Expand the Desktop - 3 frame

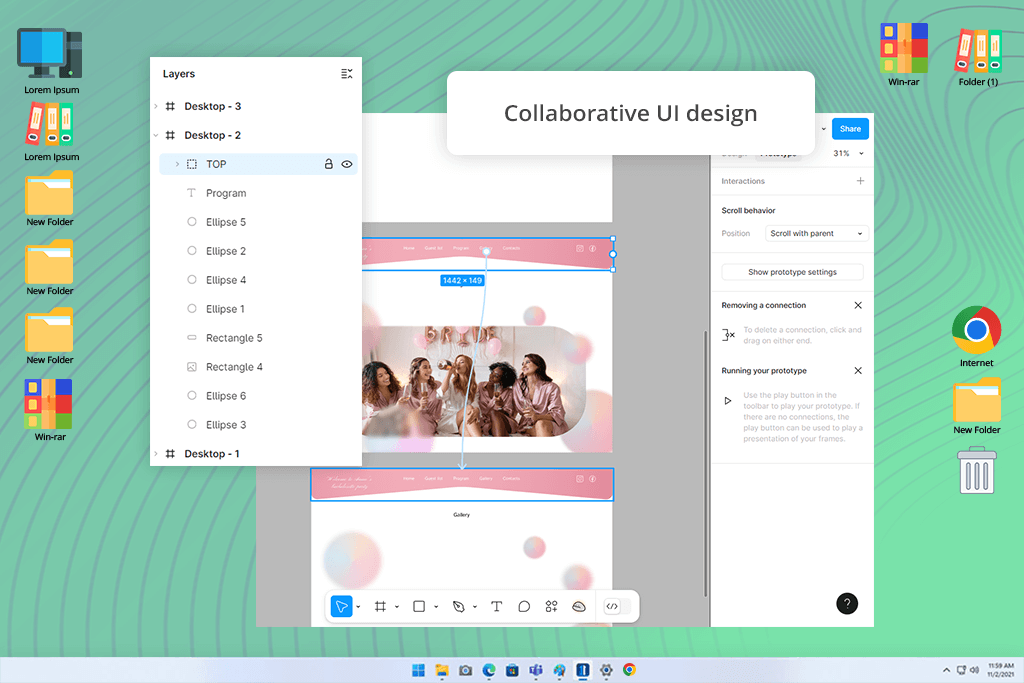(x=156, y=106)
